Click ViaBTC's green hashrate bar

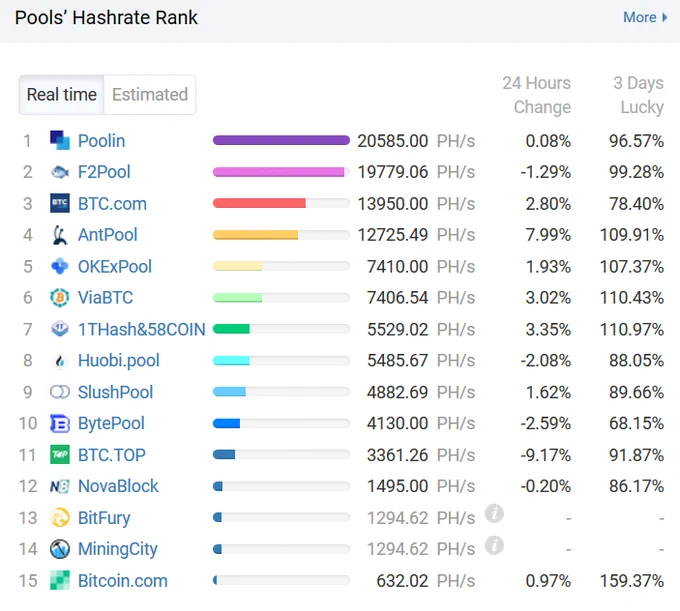[x=237, y=297]
